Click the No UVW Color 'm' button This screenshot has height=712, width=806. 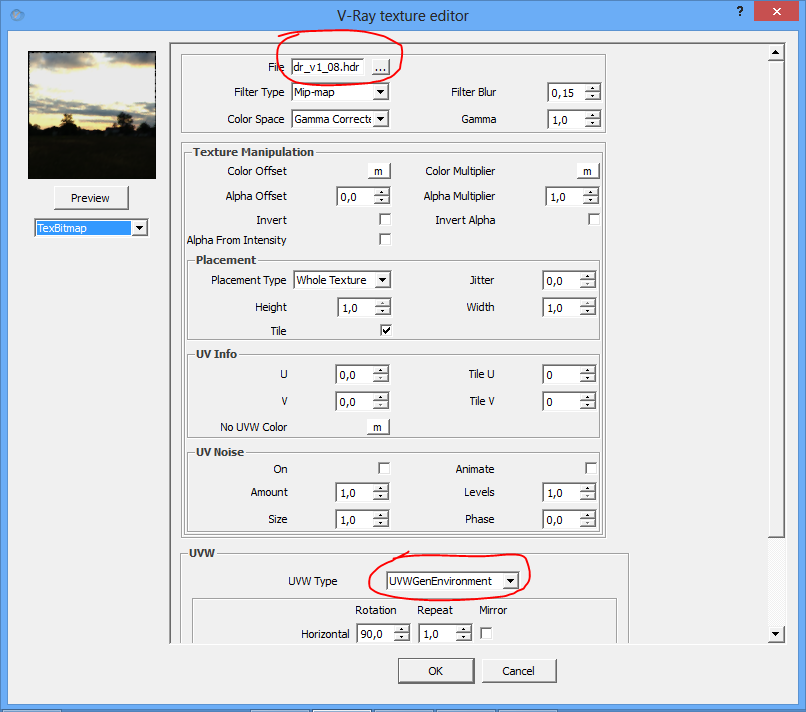(378, 427)
